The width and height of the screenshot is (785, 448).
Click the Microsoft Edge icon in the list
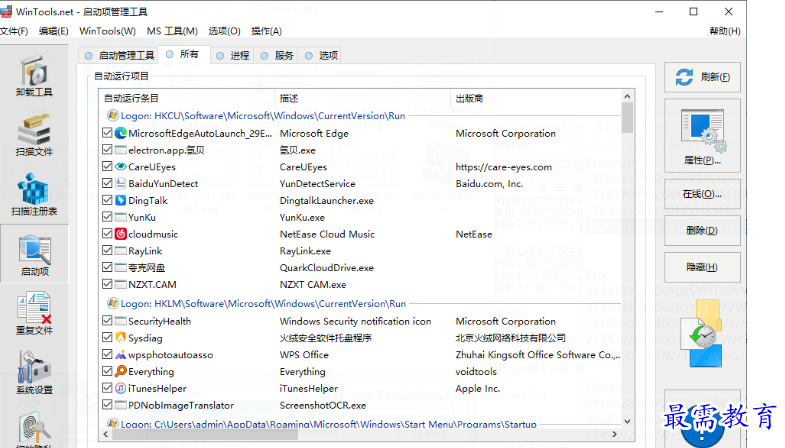click(x=121, y=133)
